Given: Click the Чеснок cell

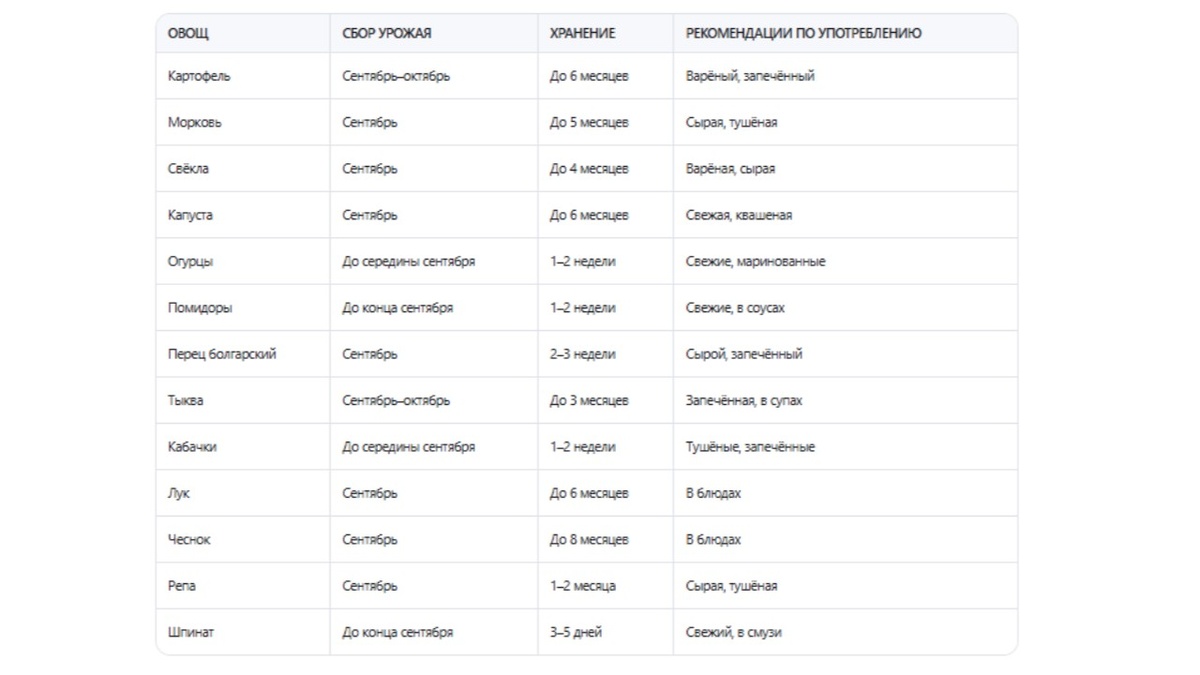Looking at the screenshot, I should 189,540.
